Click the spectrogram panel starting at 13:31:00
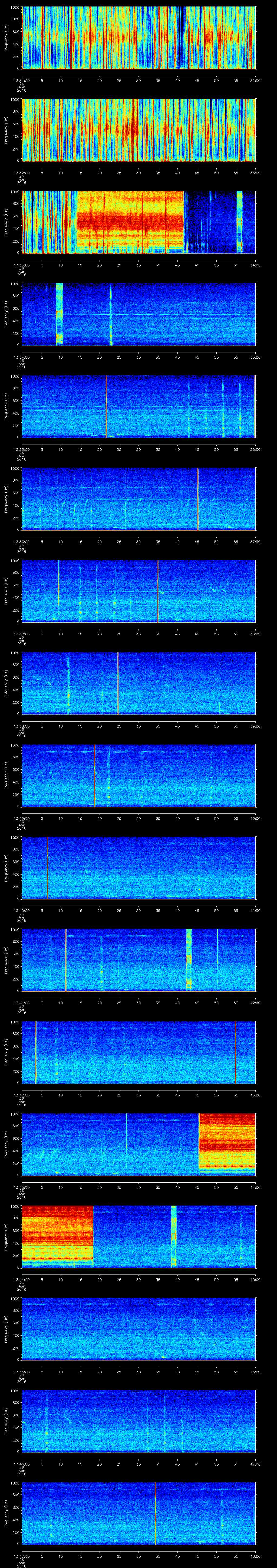 click(x=139, y=38)
